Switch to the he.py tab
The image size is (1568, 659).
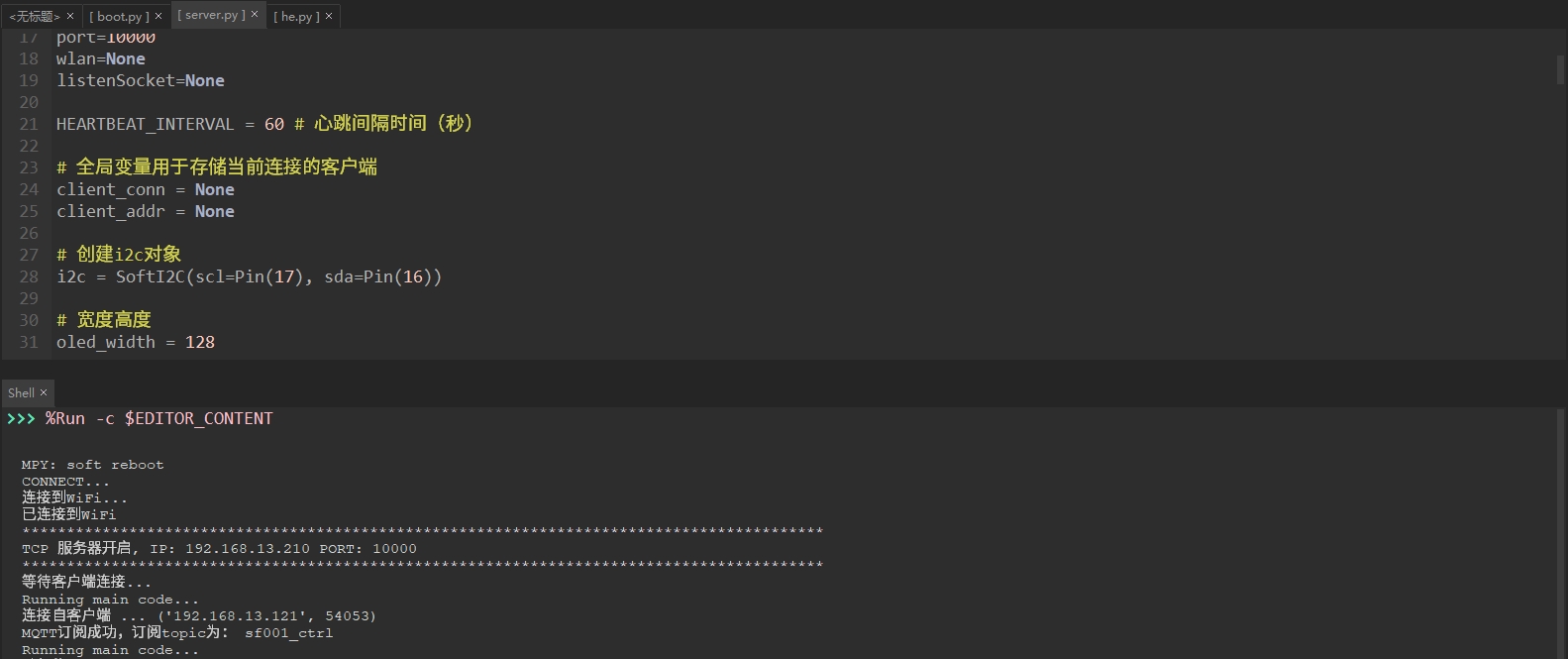pos(296,16)
